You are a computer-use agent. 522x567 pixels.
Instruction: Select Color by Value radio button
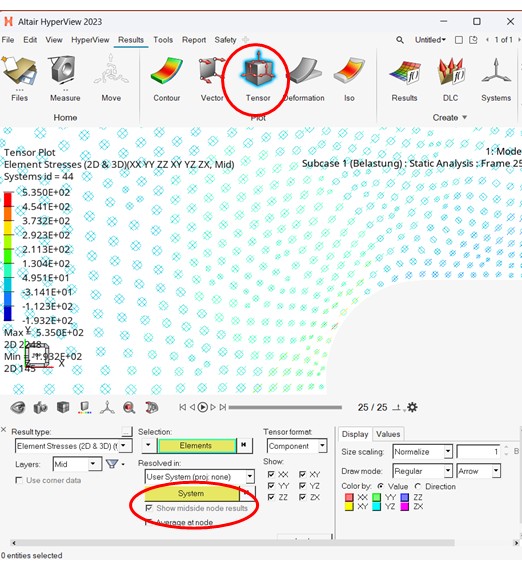[x=381, y=486]
